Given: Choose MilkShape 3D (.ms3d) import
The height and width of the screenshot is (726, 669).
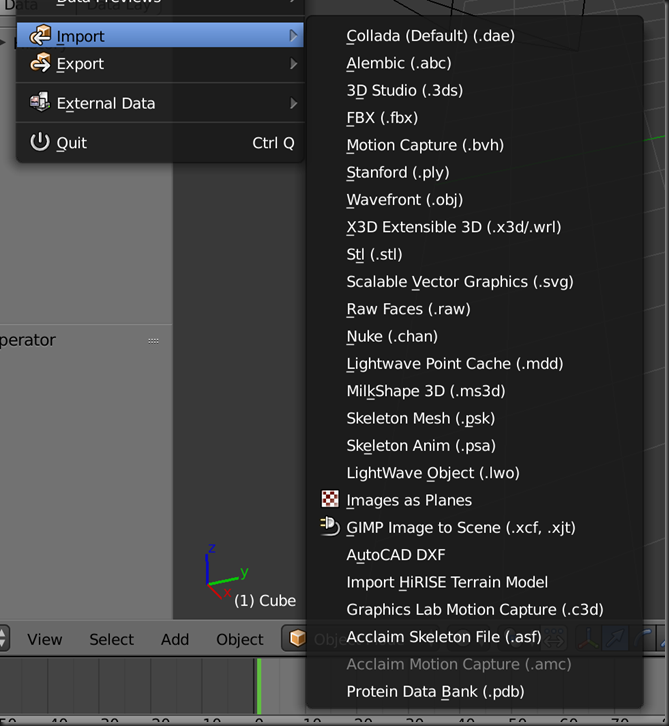Looking at the screenshot, I should [x=475, y=391].
